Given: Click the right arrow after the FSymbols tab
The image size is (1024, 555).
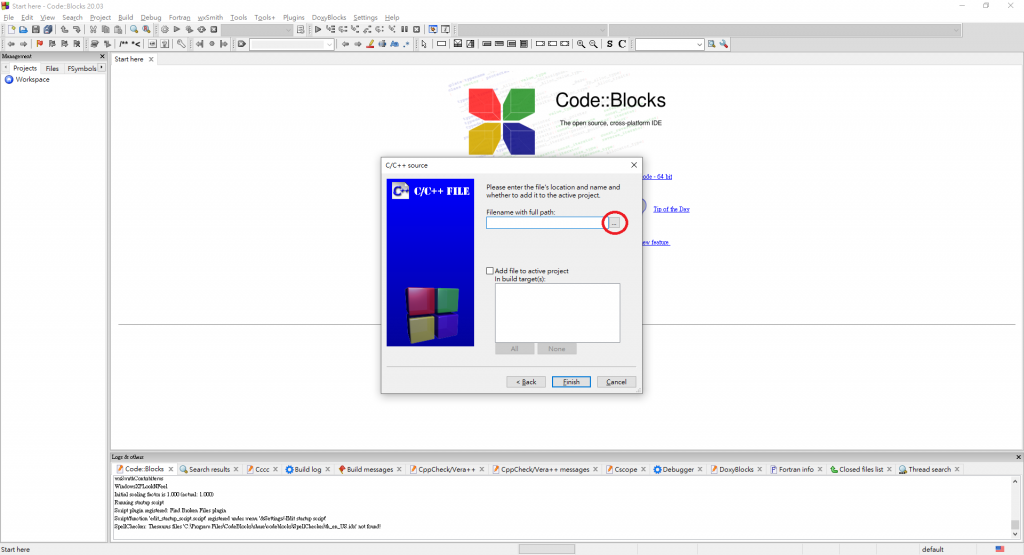Looking at the screenshot, I should click(x=102, y=68).
